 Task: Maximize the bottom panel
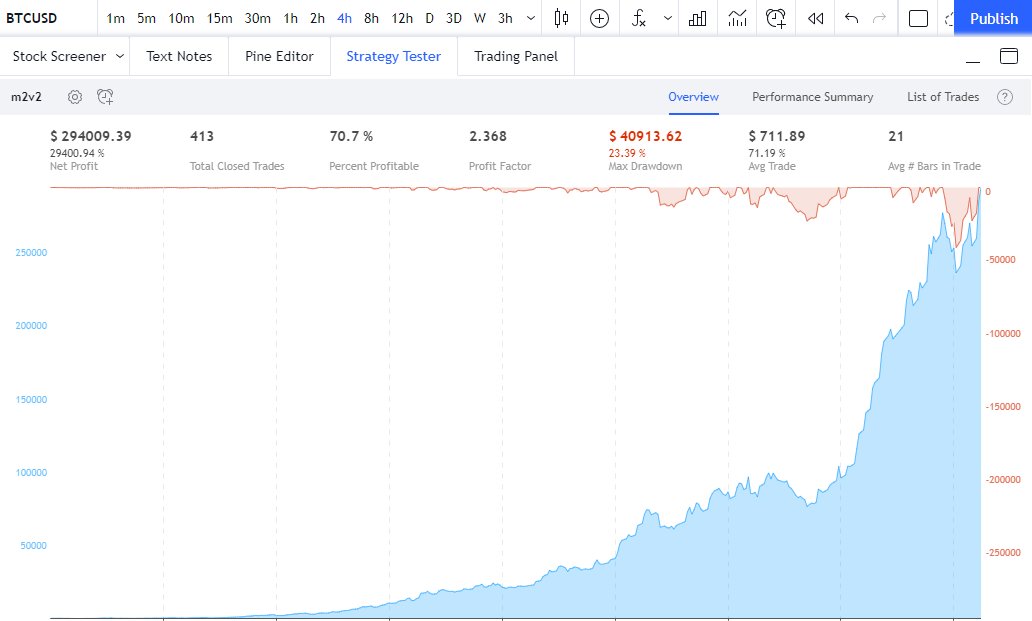point(1008,56)
